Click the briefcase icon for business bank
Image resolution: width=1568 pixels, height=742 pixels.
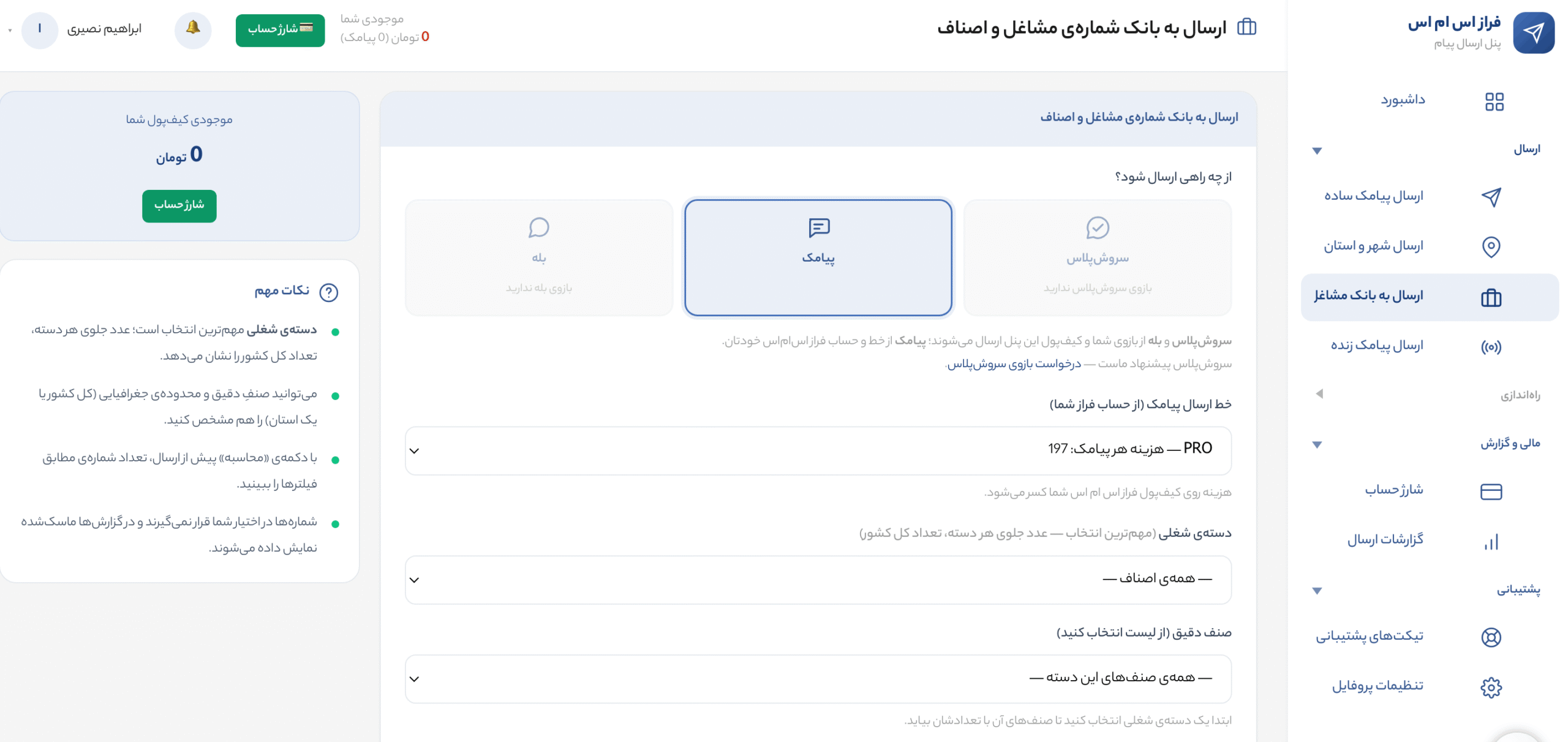[1490, 297]
